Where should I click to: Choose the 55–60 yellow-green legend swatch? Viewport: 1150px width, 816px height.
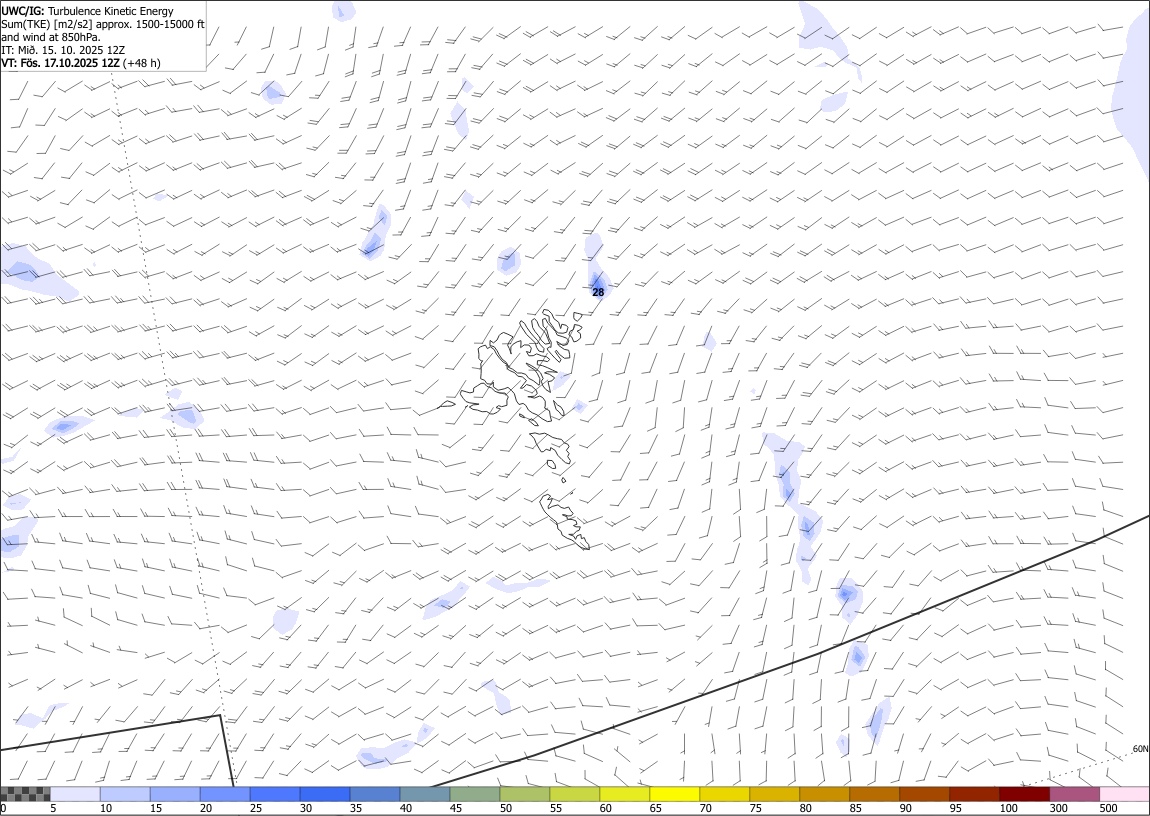[575, 794]
